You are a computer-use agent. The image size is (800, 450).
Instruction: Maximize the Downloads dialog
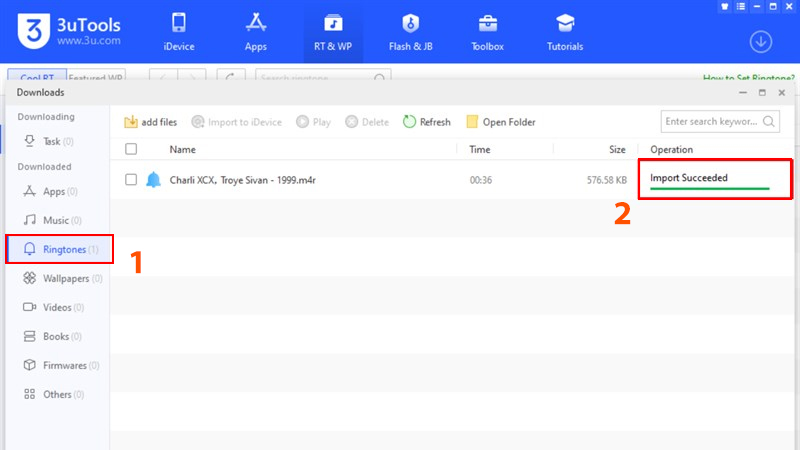pos(762,92)
